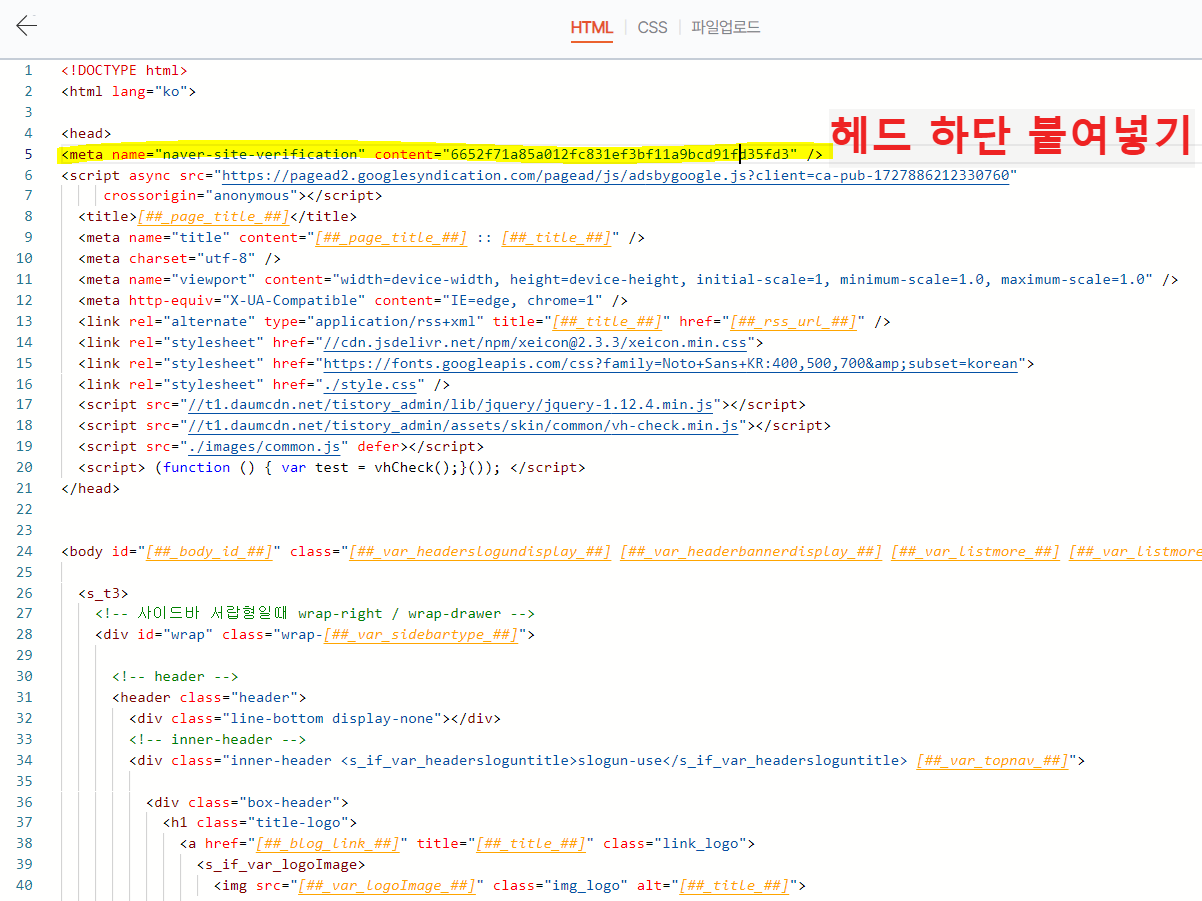
Task: Click the inner-header comment on line 33
Action: [217, 741]
